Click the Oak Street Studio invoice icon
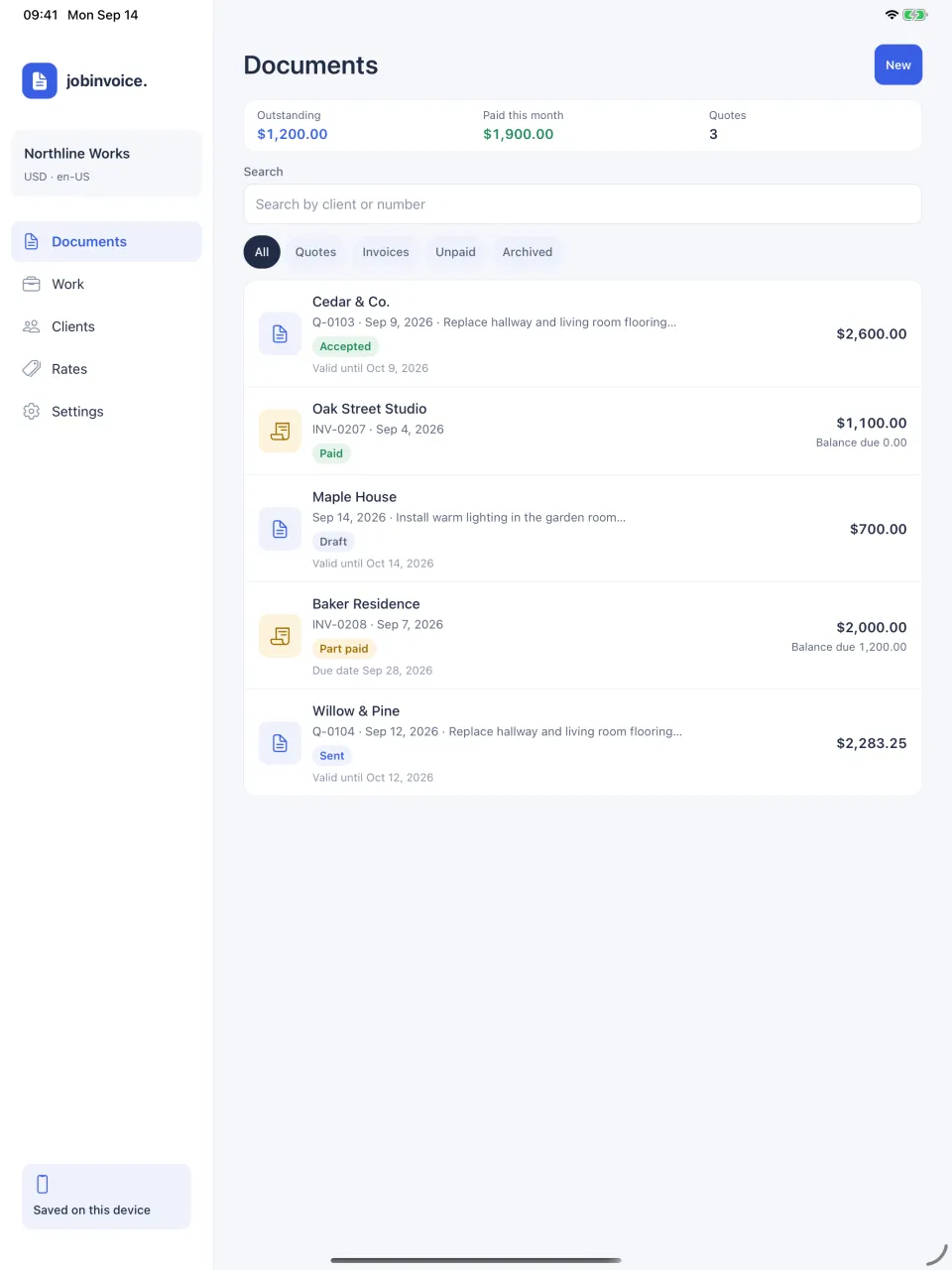Viewport: 952px width, 1270px height. coord(280,431)
